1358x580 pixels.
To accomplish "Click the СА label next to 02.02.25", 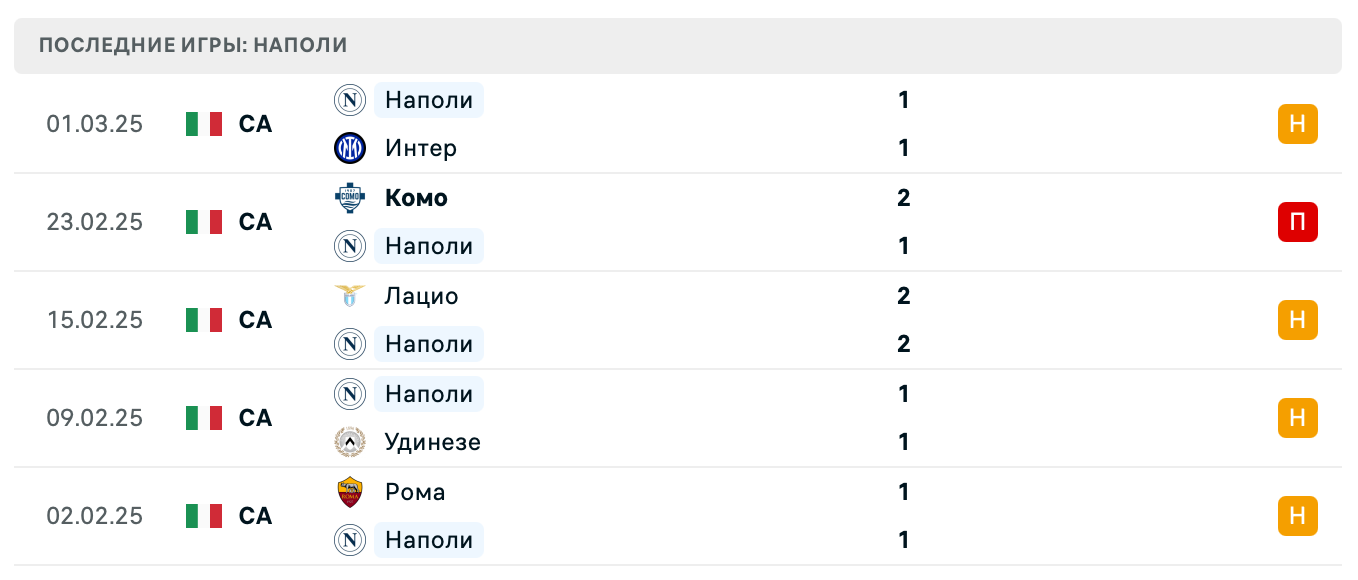I will tap(255, 516).
